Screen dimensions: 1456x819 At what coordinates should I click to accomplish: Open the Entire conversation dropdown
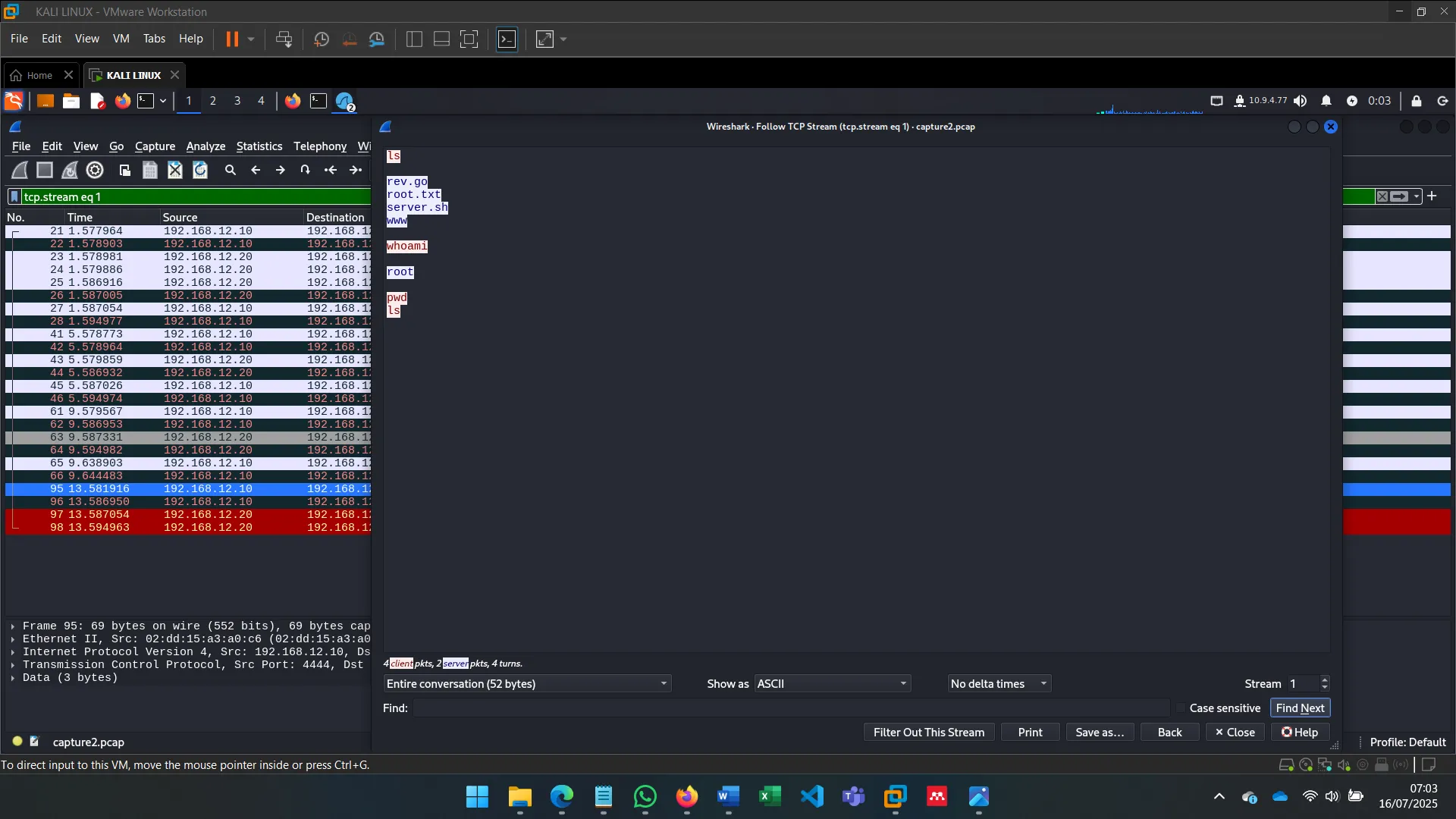(x=527, y=683)
